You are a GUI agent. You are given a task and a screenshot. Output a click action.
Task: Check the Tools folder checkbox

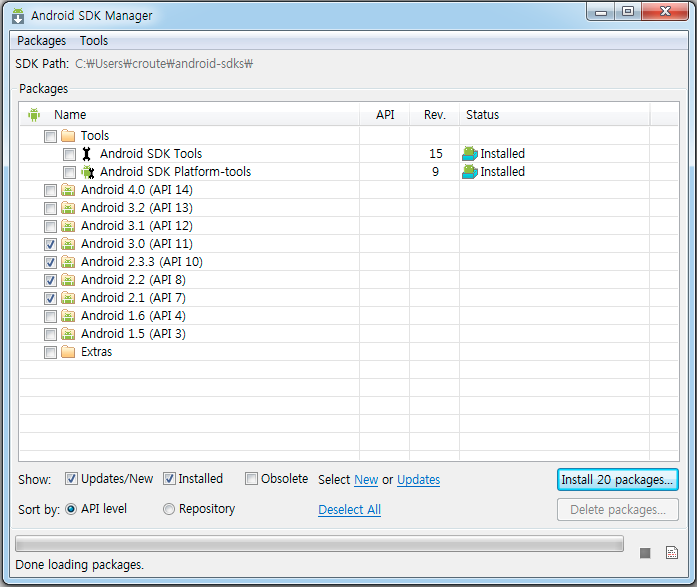pos(50,136)
